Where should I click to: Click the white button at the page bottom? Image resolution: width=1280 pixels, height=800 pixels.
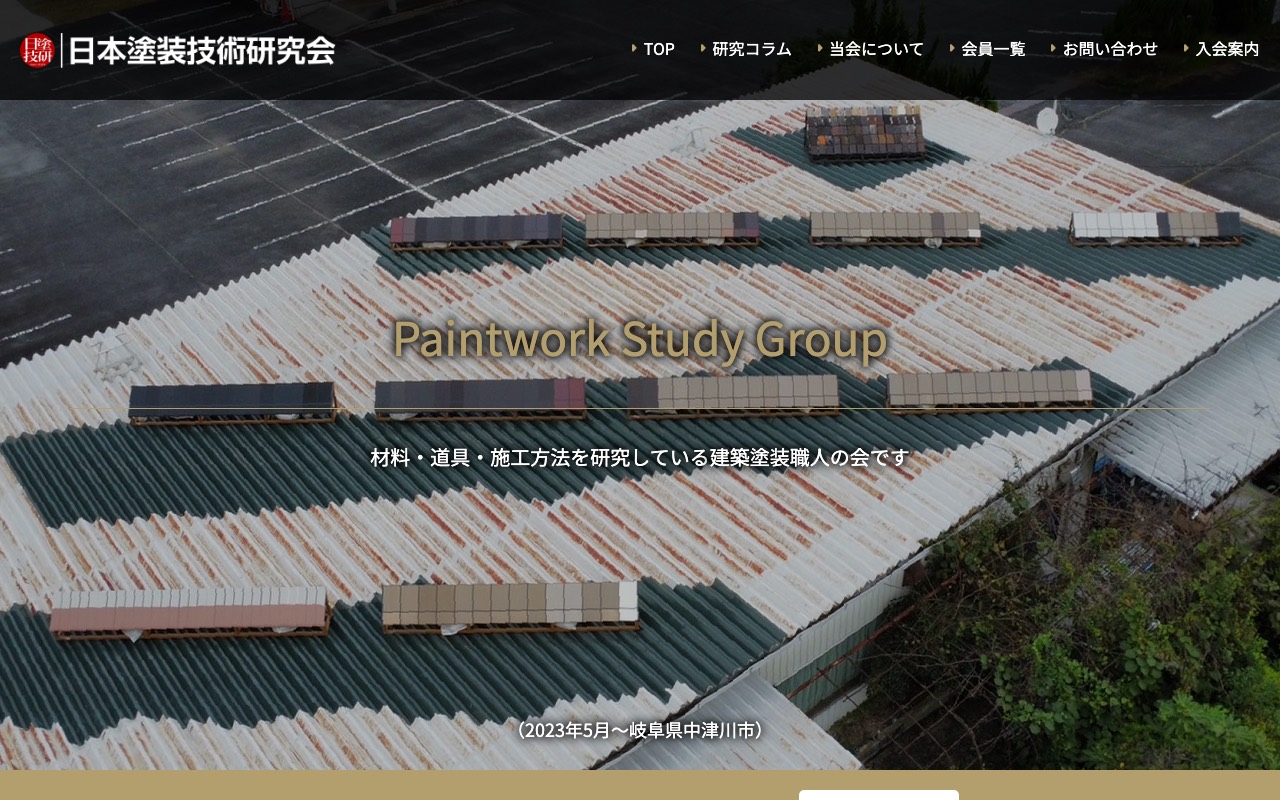(x=879, y=795)
